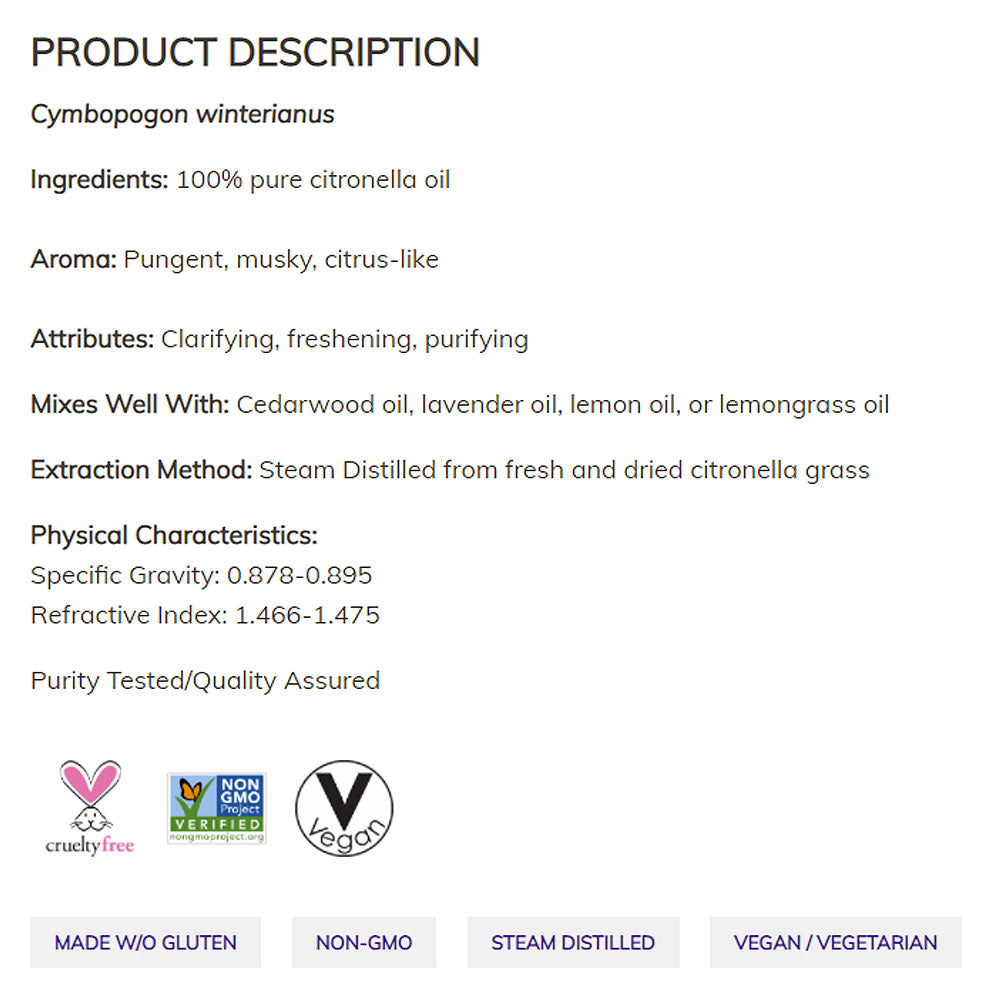Click the Physical Characteristics heading
The image size is (1000, 1000).
click(174, 535)
